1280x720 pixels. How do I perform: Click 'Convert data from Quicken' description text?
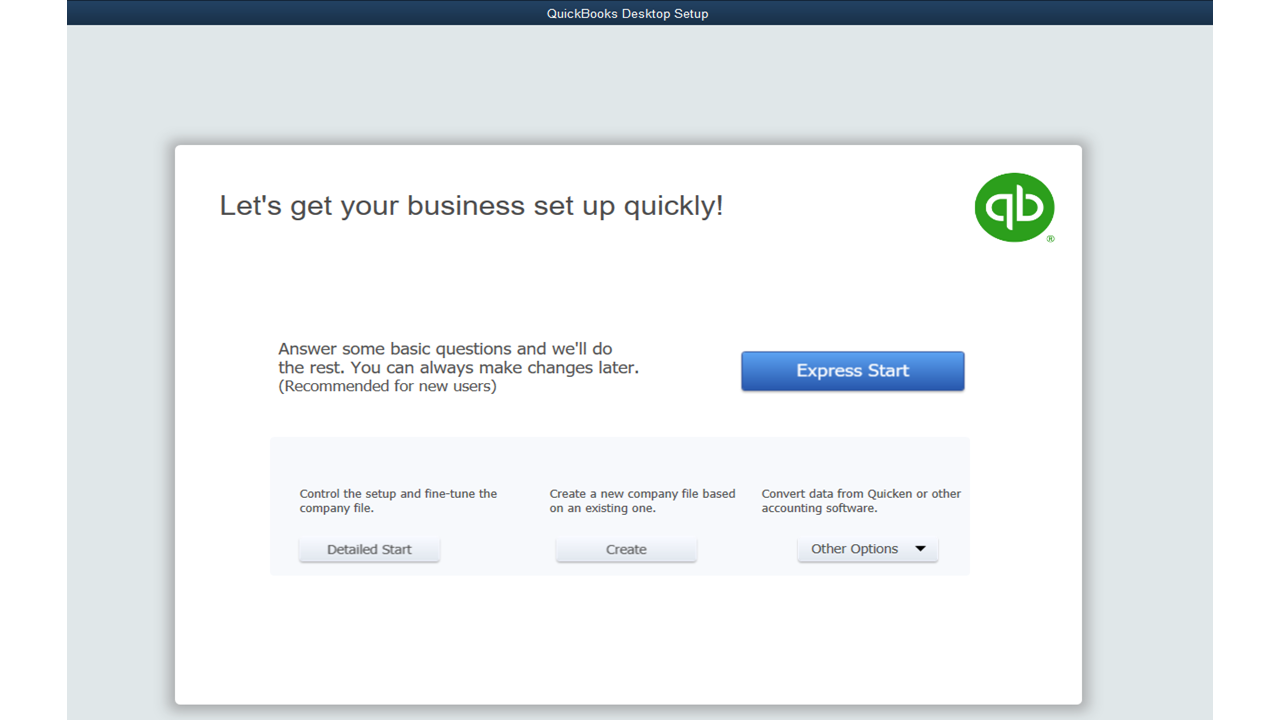861,500
